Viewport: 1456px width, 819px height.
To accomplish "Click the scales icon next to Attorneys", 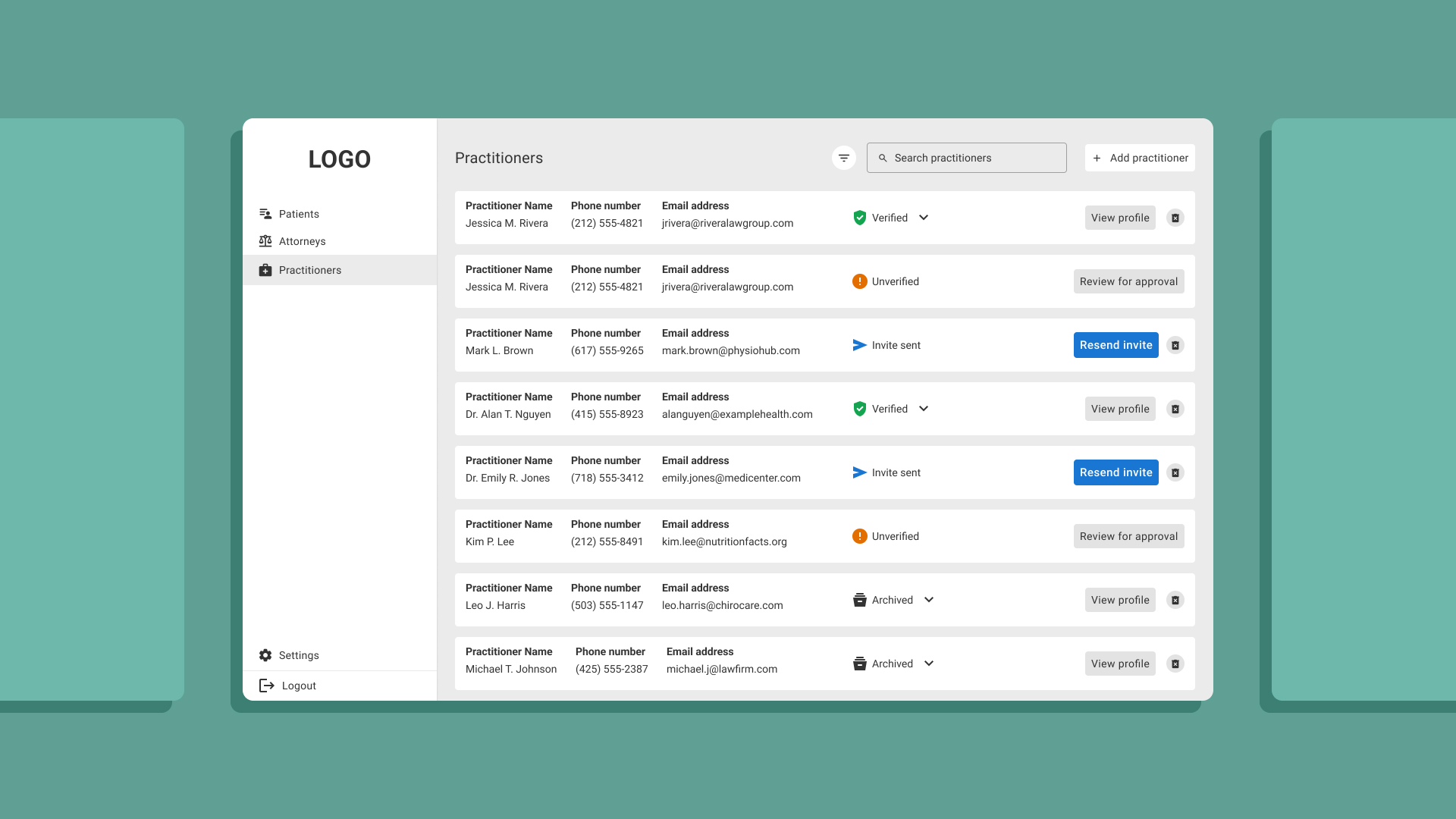I will 265,241.
